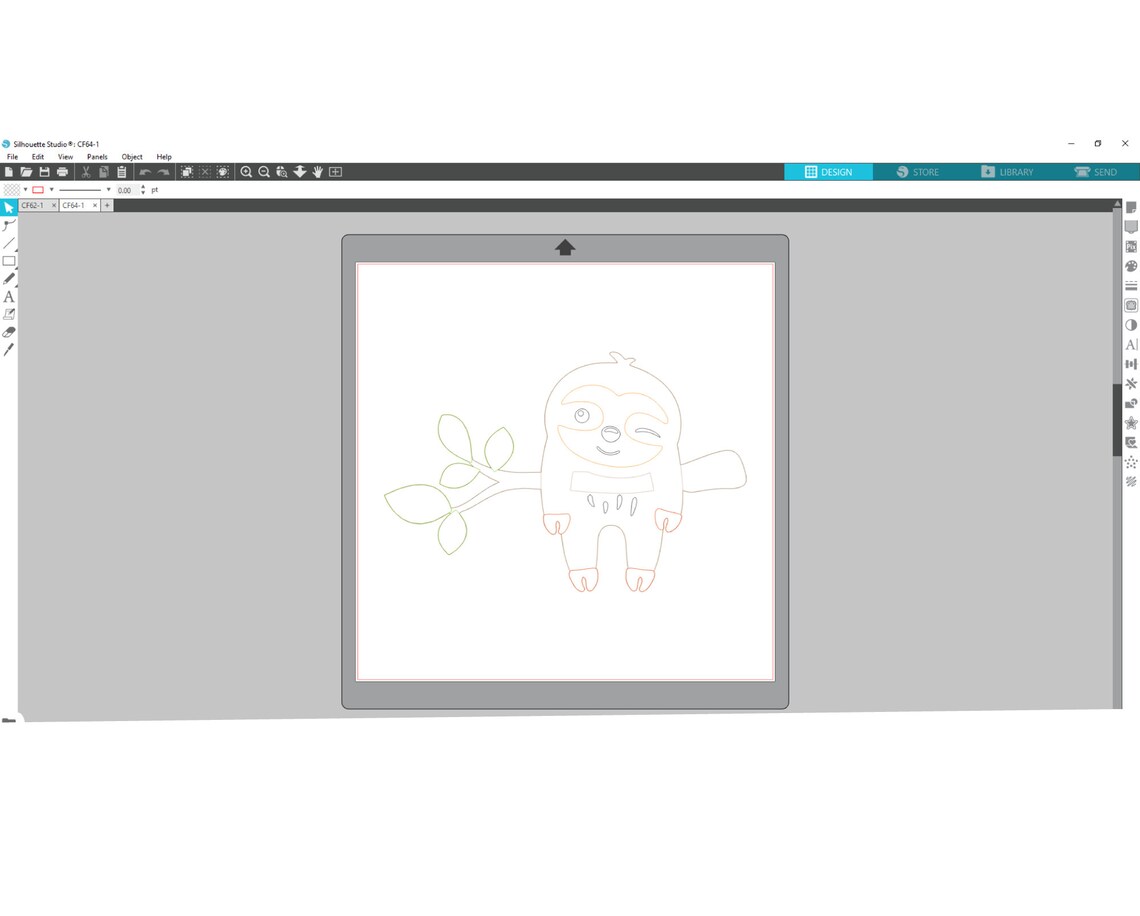The width and height of the screenshot is (1140, 916).
Task: Click the Copy icon
Action: pyautogui.click(x=104, y=172)
